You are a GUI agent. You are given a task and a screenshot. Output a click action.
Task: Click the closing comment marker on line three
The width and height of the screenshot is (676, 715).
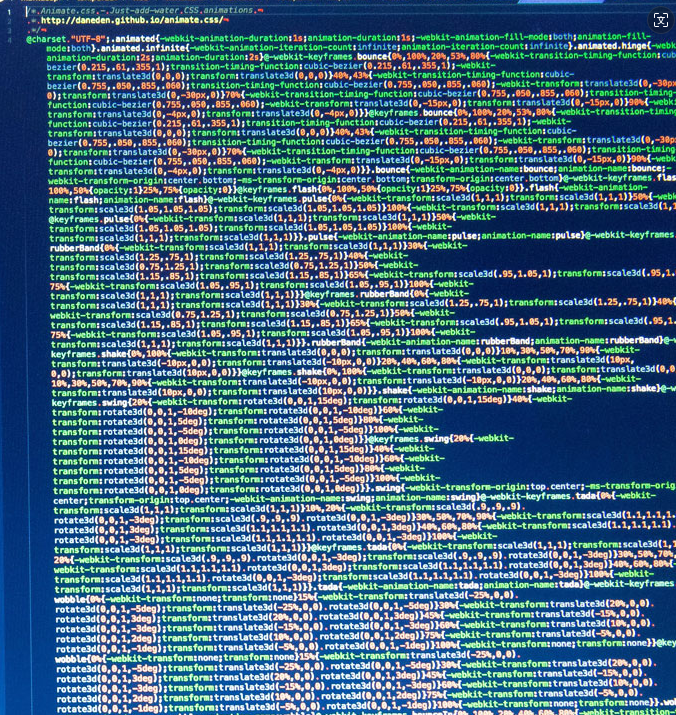coord(36,28)
